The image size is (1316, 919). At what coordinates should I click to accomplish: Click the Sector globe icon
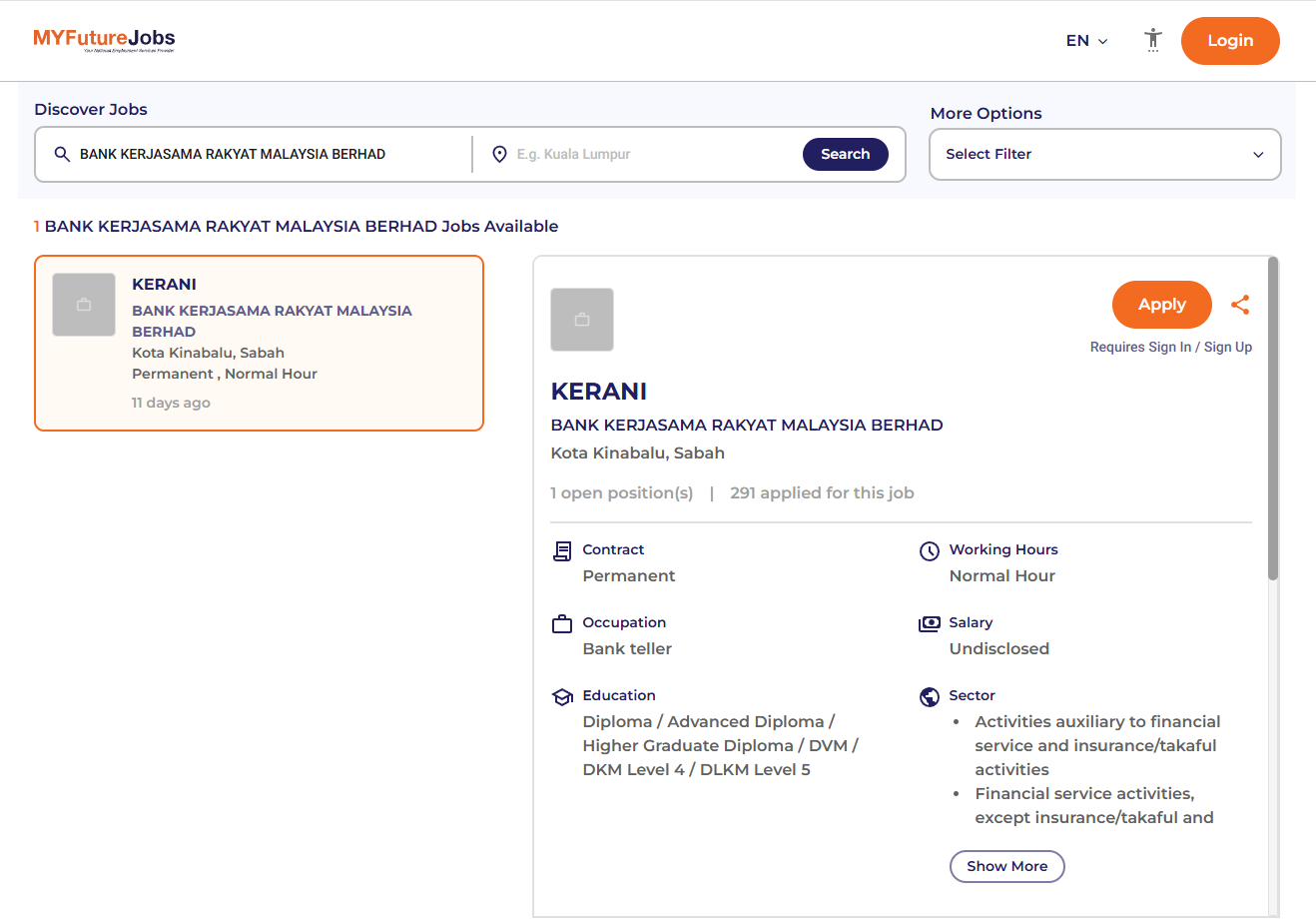[x=929, y=696]
